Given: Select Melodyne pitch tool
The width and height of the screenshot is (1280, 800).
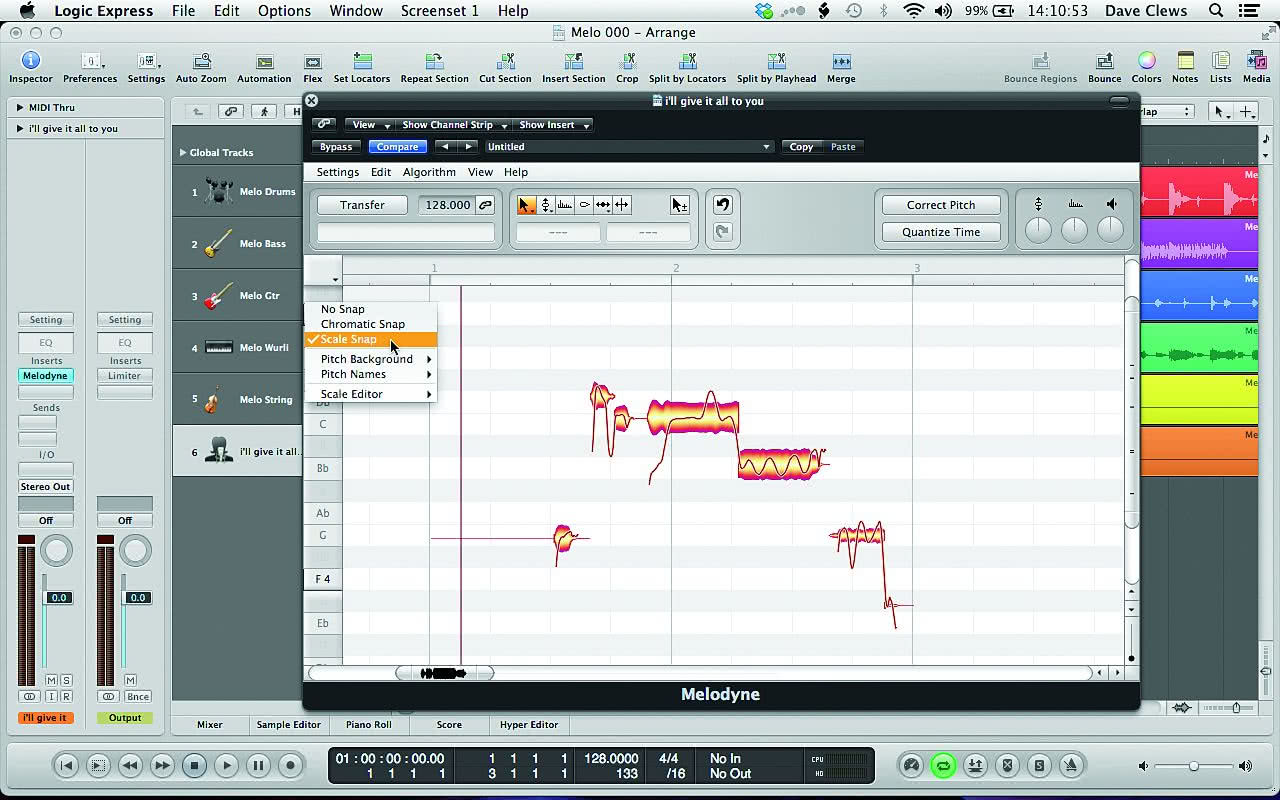Looking at the screenshot, I should click(x=546, y=205).
